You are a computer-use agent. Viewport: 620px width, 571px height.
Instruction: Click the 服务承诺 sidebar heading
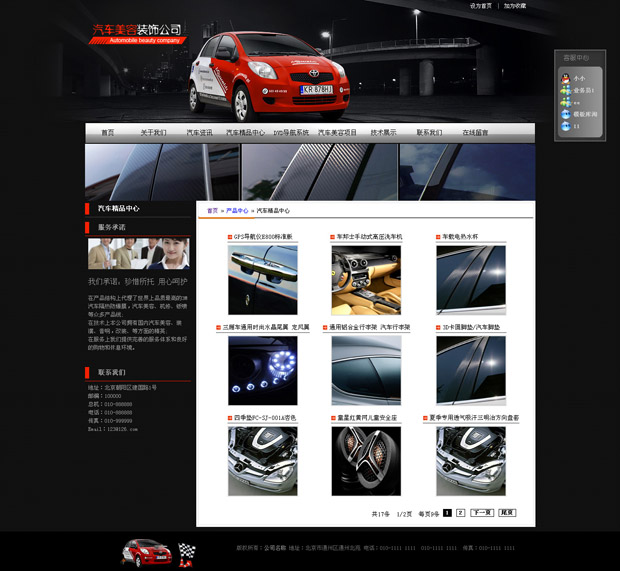[x=112, y=227]
